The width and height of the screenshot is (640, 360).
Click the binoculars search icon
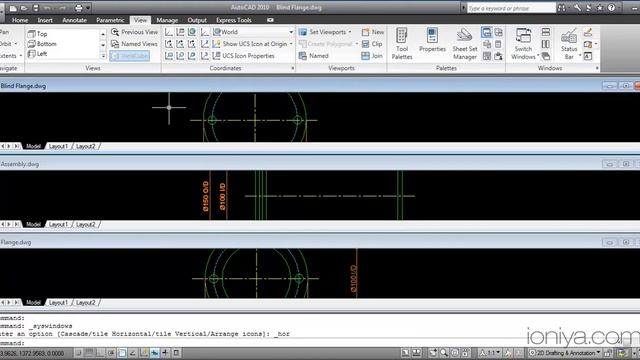pos(562,8)
